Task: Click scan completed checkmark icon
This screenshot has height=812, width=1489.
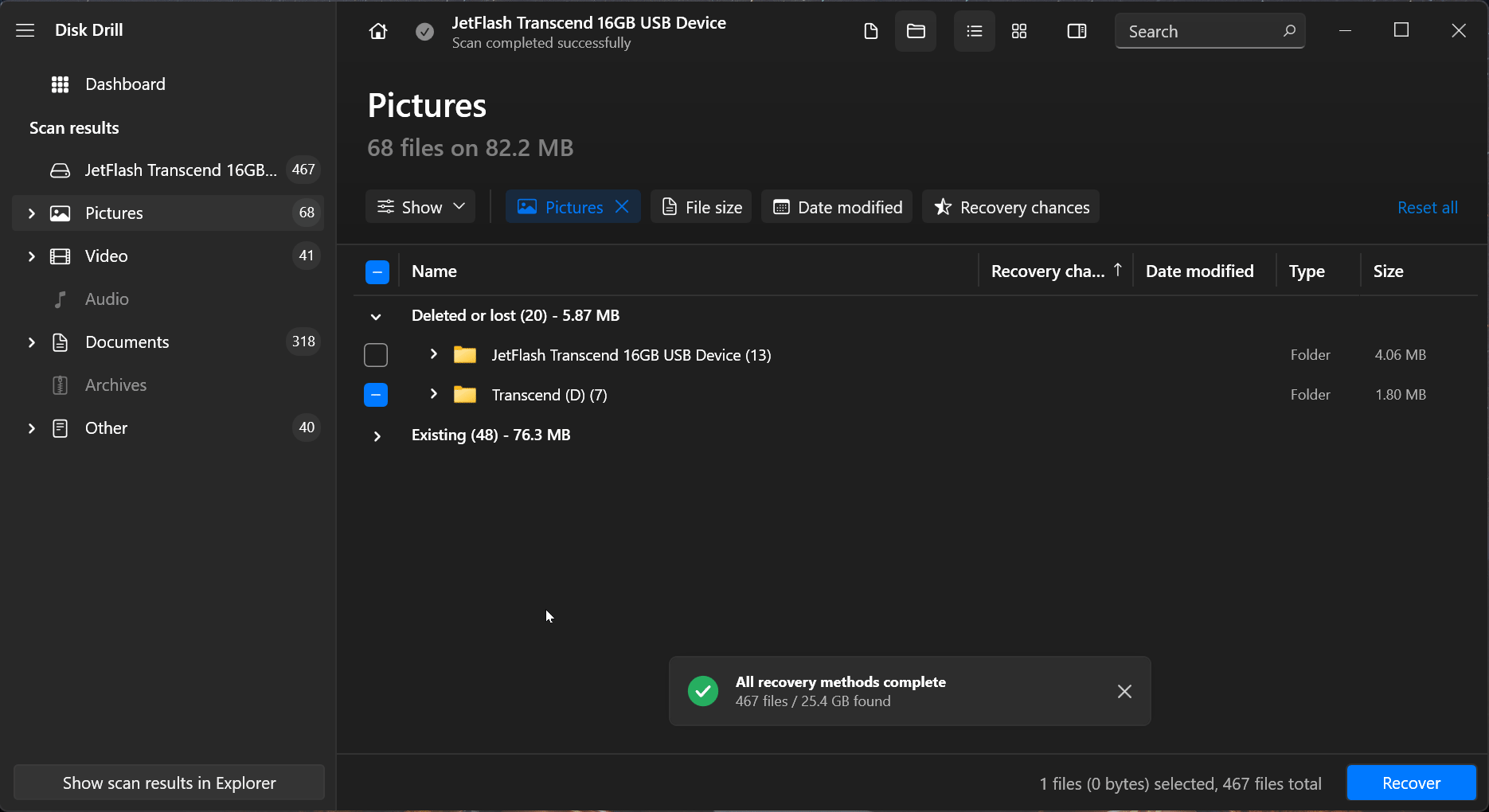Action: click(425, 31)
